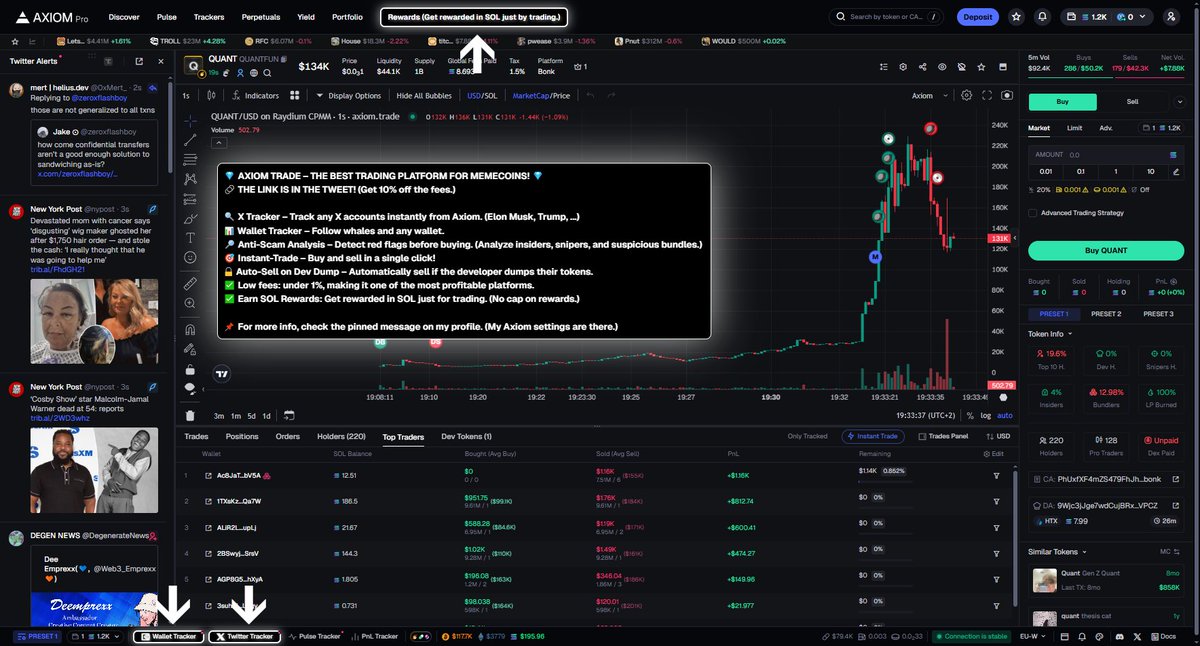The image size is (1200, 646).
Task: Enable Advanced Trading Strategy checkbox
Action: pos(1032,212)
